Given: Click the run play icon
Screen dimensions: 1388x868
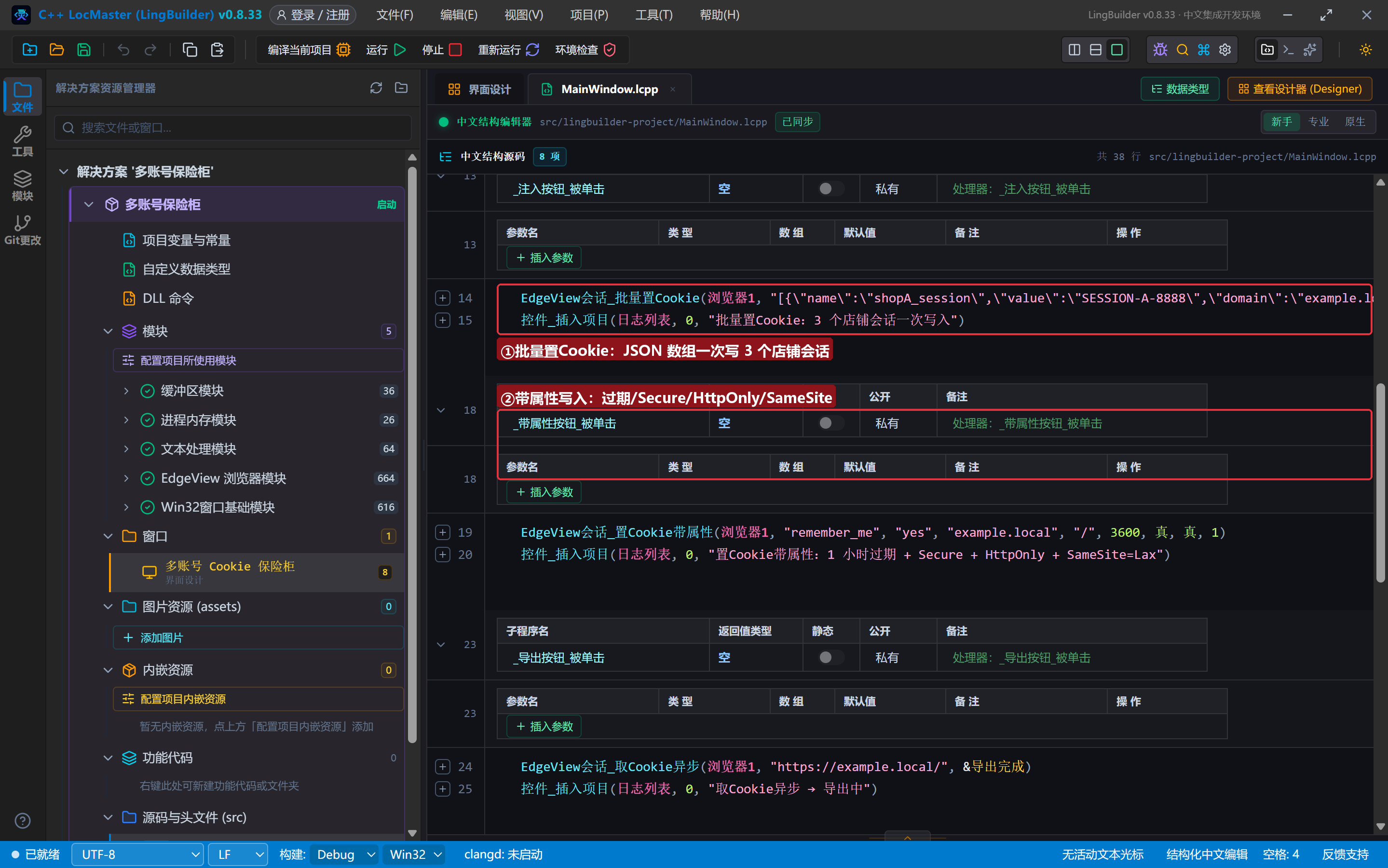Looking at the screenshot, I should click(400, 50).
